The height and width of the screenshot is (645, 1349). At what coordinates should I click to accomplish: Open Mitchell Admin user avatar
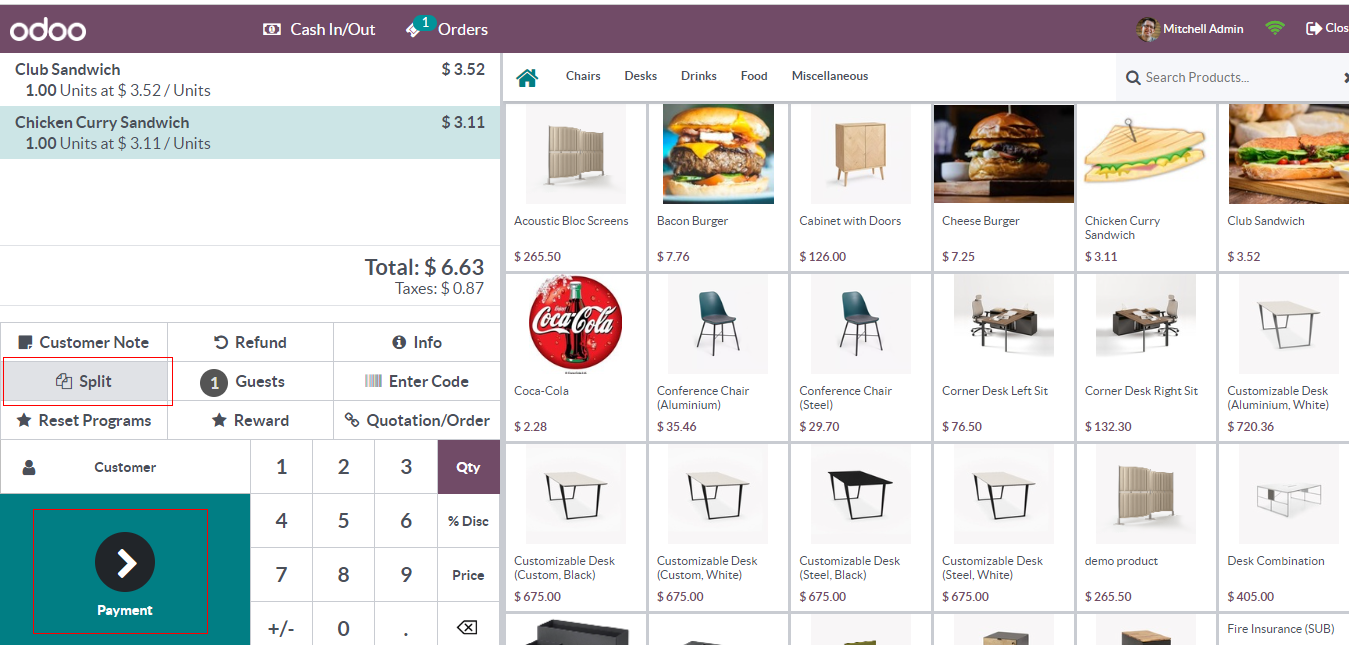pyautogui.click(x=1148, y=29)
